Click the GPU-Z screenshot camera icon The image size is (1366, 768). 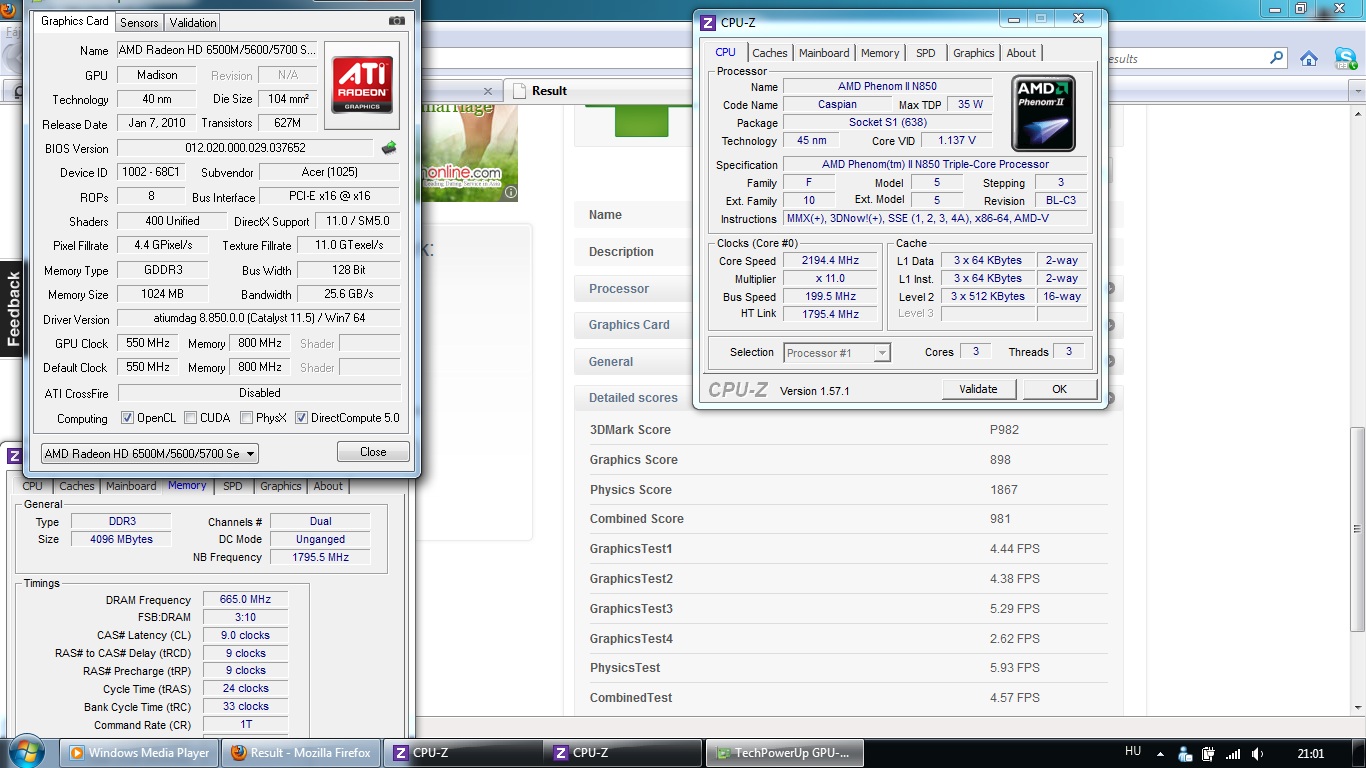pos(397,21)
